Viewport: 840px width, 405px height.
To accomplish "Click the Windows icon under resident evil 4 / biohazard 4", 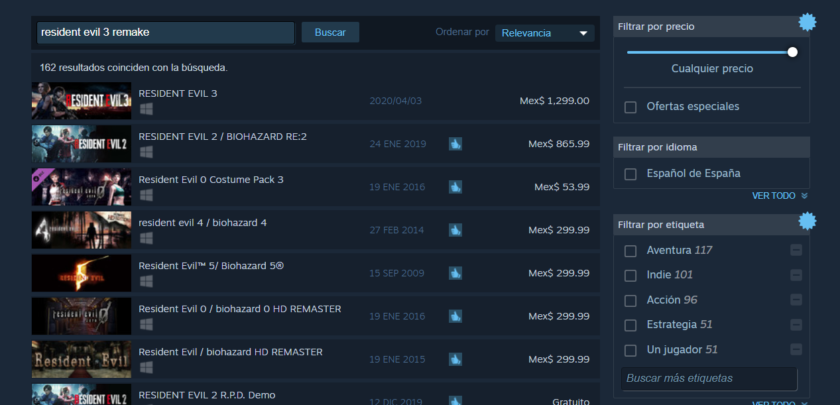I will pos(146,238).
